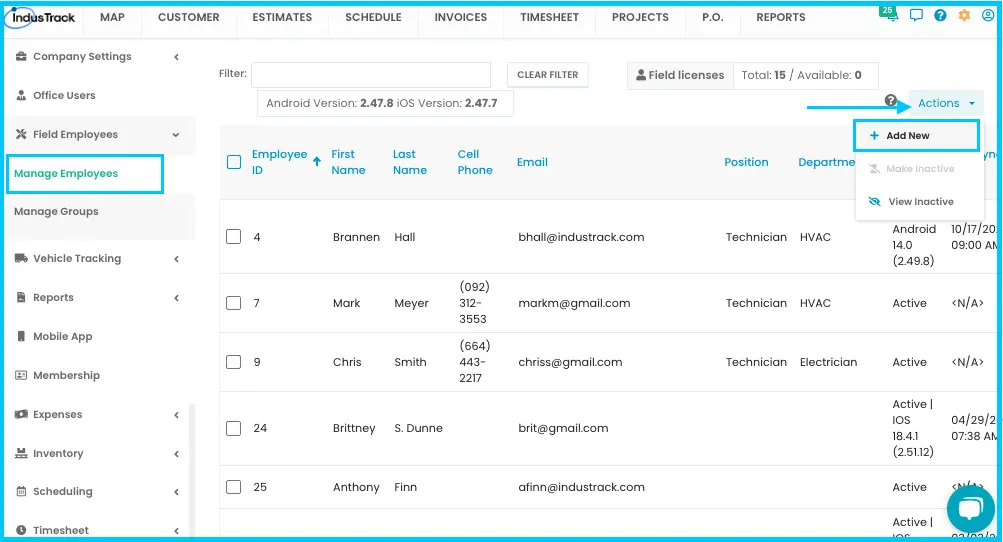Click the Membership card icon
Image resolution: width=1003 pixels, height=542 pixels.
pos(21,376)
